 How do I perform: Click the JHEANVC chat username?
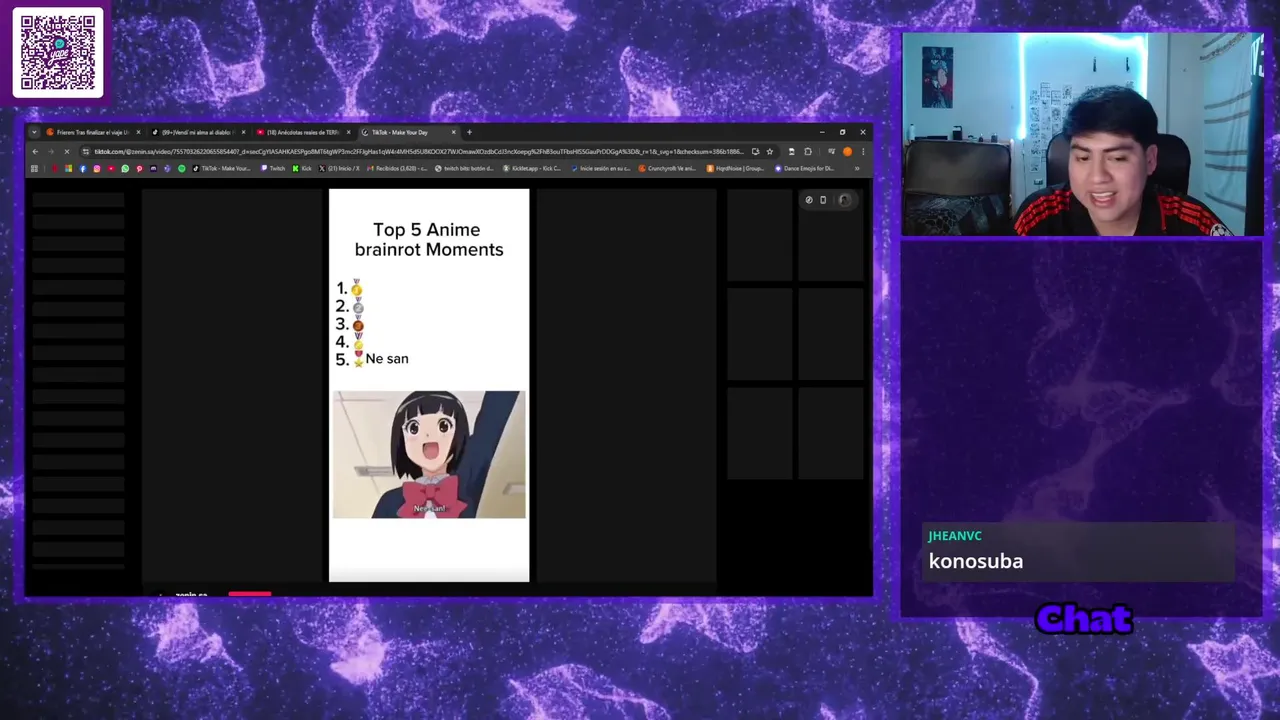pos(955,536)
